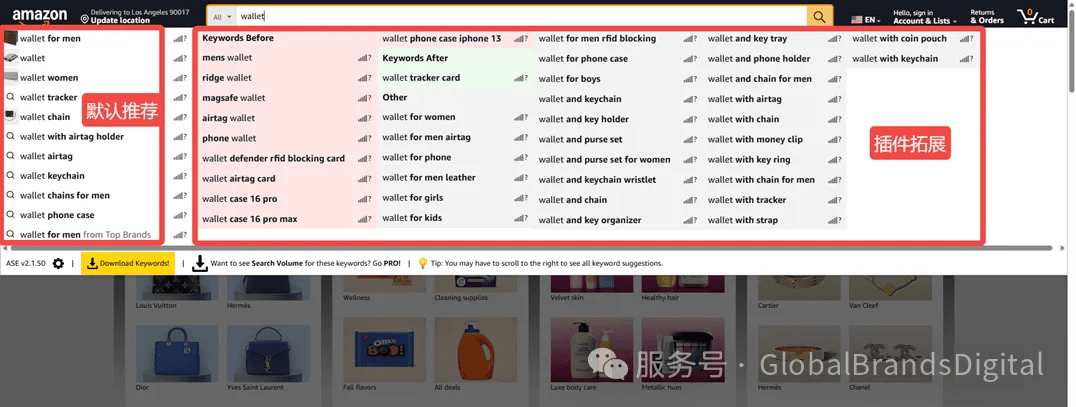Click the search icon beside 'wallet tracker' suggestion

click(x=10, y=97)
